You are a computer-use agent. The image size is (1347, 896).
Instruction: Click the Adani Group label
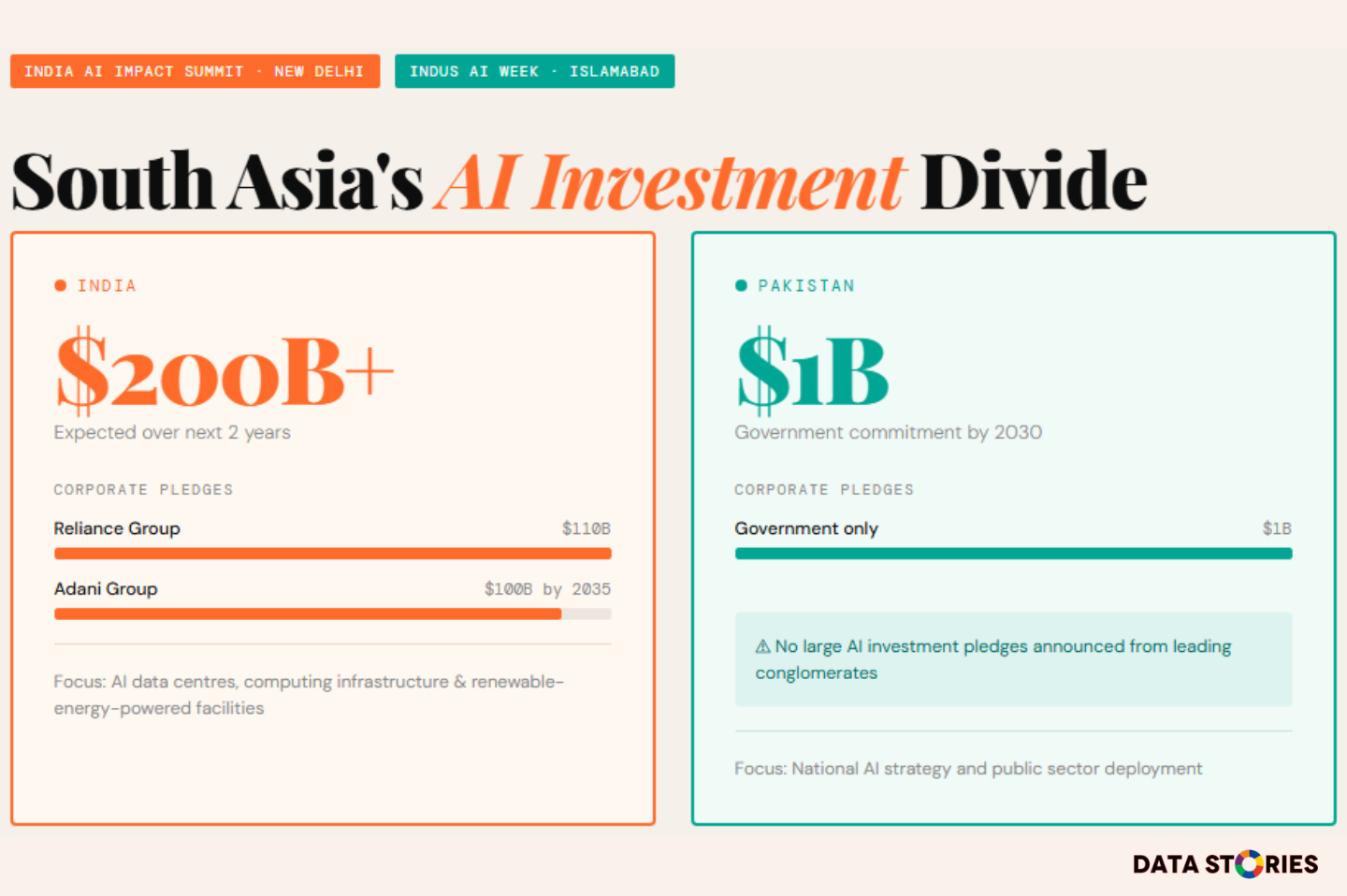[106, 589]
